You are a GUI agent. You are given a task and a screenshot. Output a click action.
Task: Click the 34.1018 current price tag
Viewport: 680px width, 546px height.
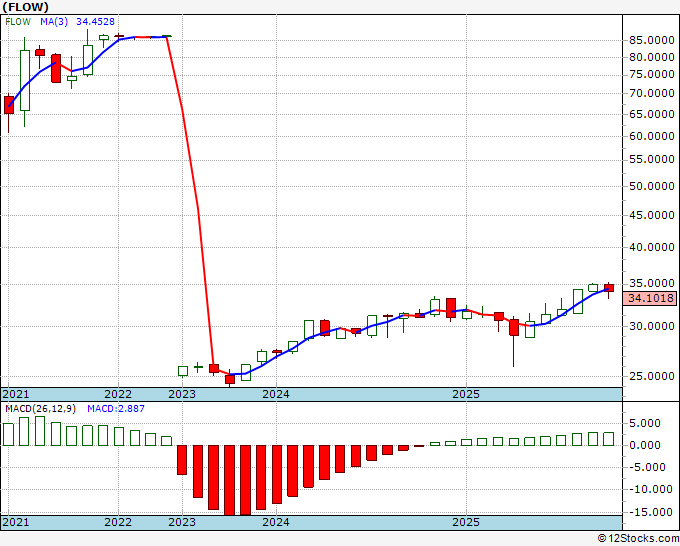[x=651, y=298]
